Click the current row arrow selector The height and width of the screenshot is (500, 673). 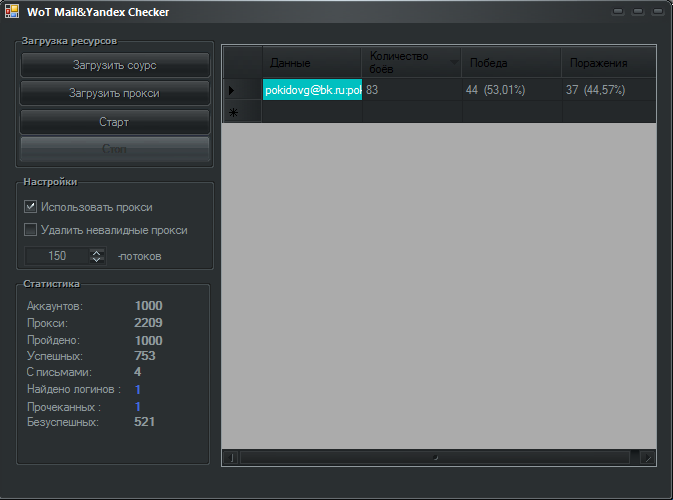243,90
